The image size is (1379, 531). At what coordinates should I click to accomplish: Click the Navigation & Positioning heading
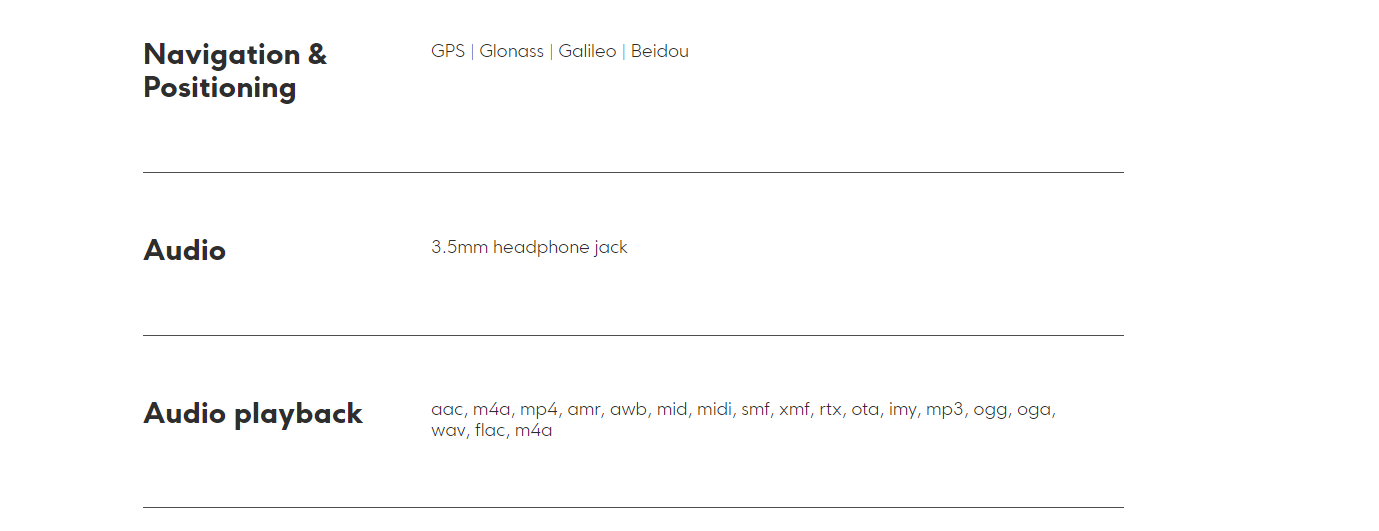[235, 70]
